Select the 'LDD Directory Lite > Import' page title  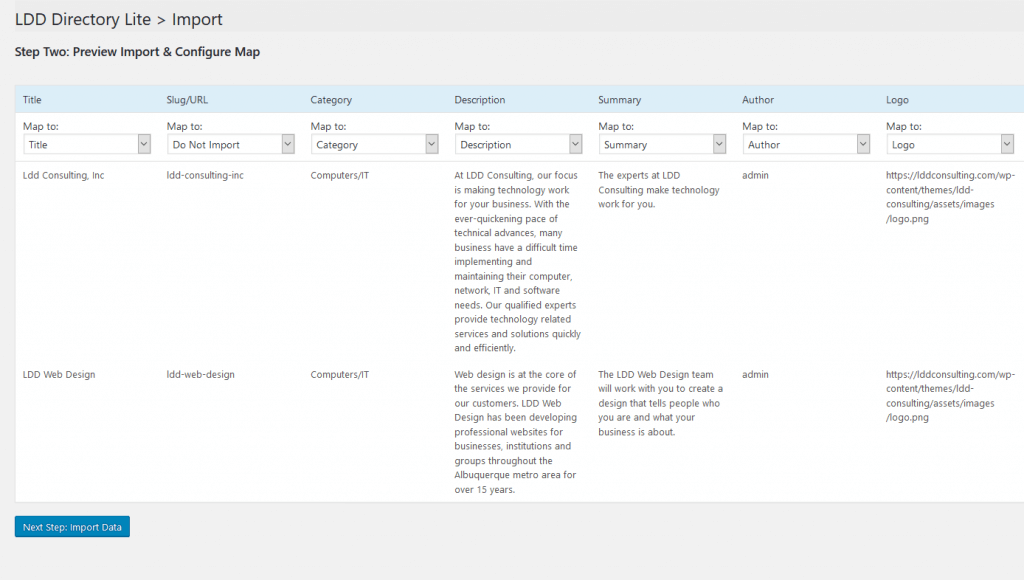click(x=118, y=20)
